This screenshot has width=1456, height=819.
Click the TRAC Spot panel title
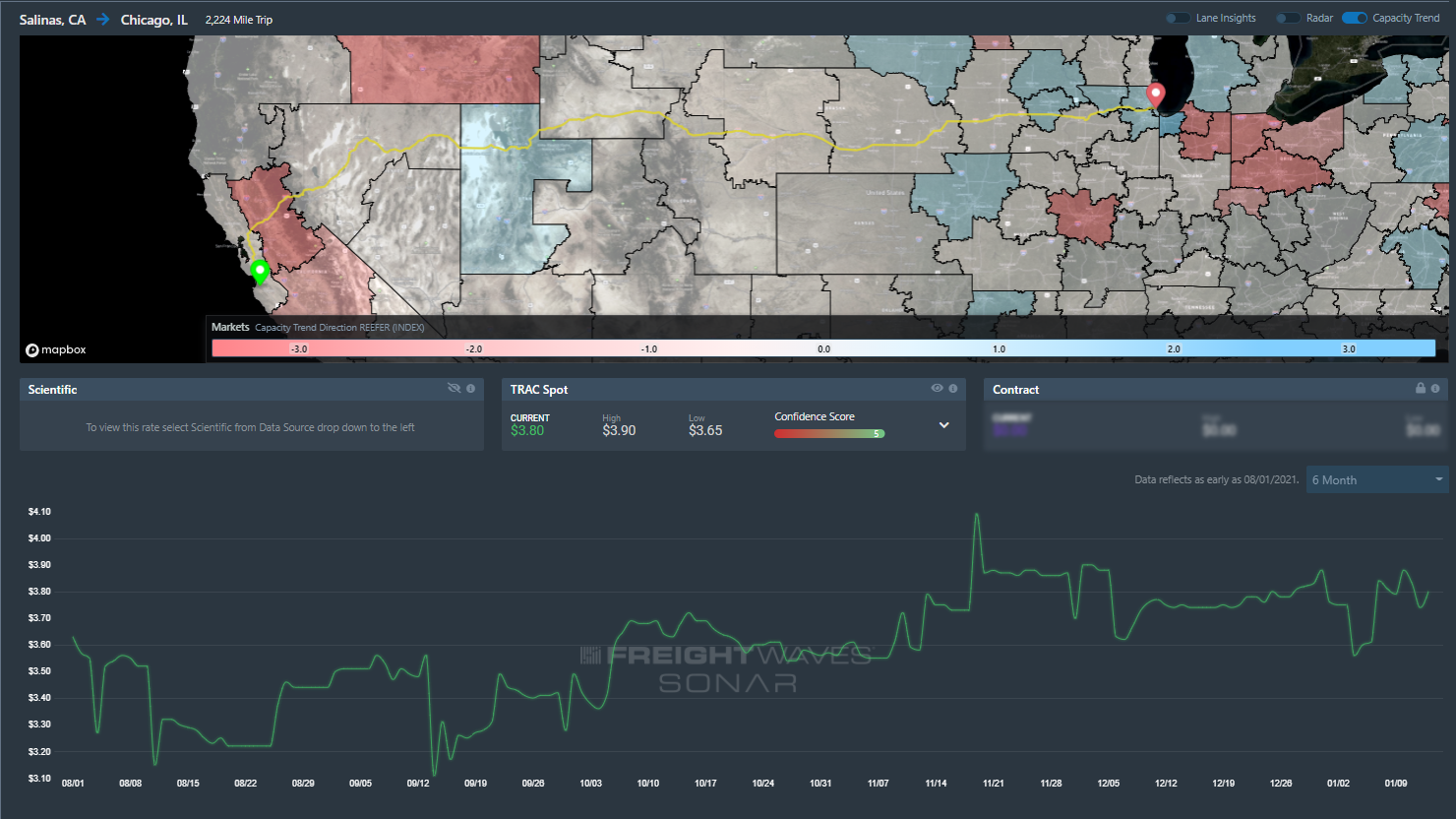pyautogui.click(x=539, y=390)
